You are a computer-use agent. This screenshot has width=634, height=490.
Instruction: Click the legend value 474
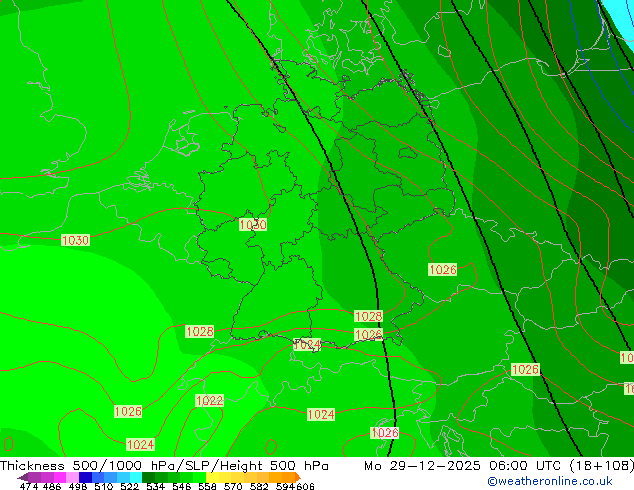(x=29, y=486)
